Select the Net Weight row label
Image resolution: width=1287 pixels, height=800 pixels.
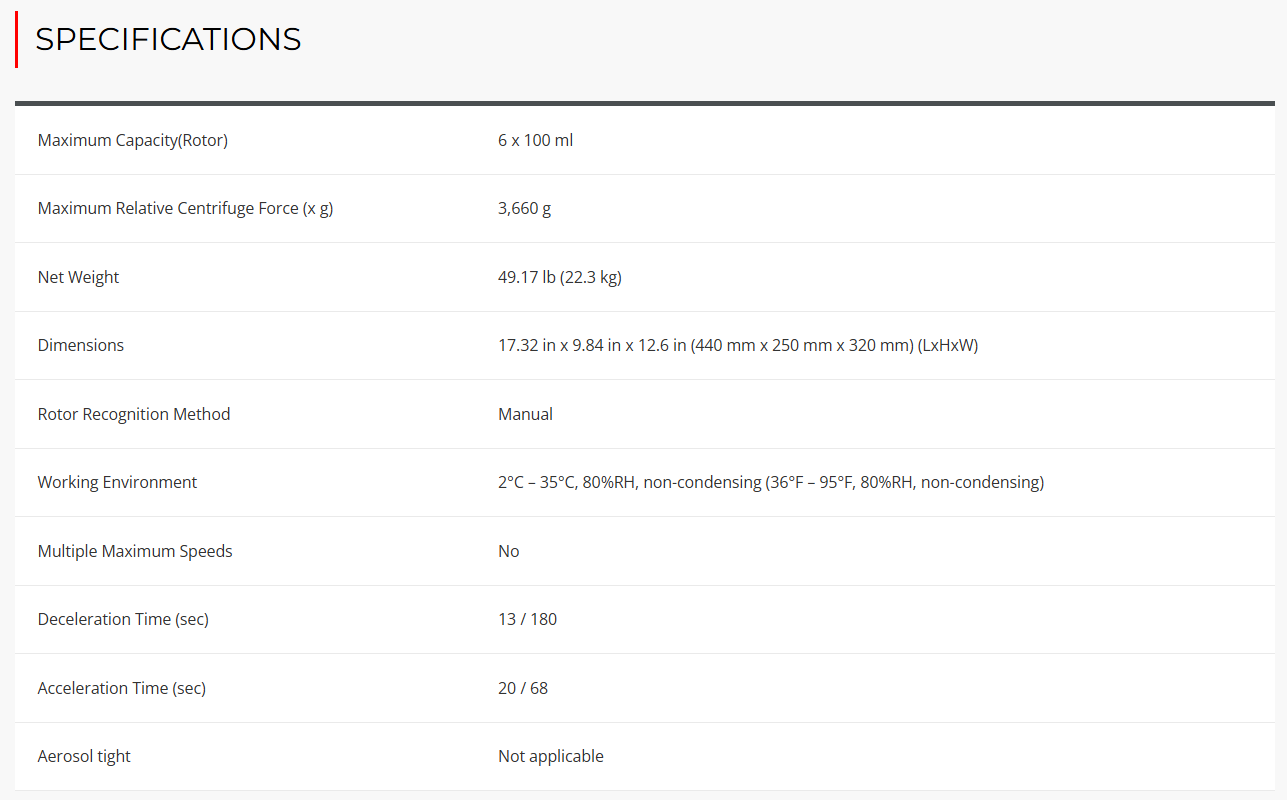point(78,277)
